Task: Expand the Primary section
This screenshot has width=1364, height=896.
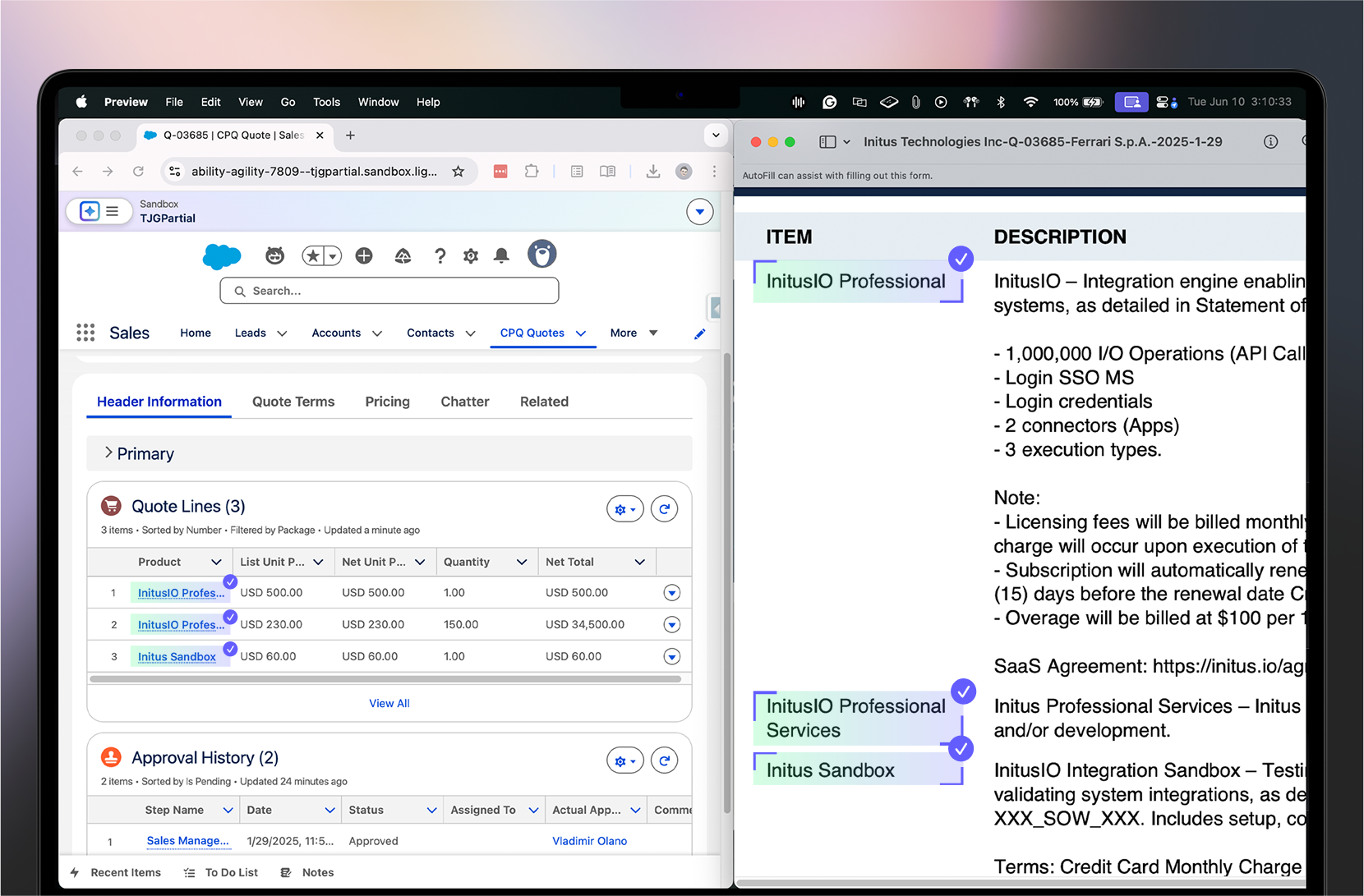Action: 138,453
